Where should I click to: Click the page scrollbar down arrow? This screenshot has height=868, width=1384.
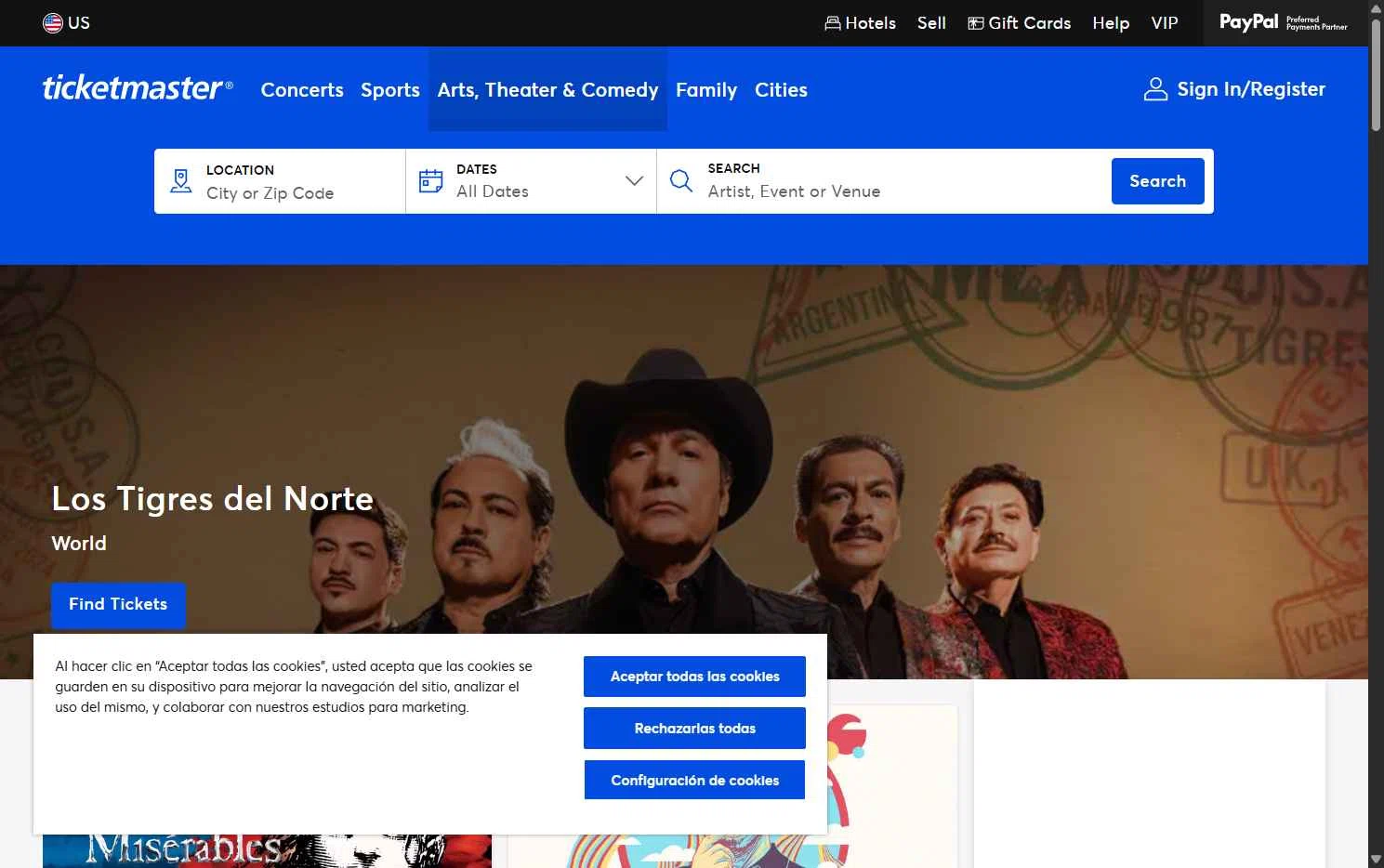(x=1376, y=860)
